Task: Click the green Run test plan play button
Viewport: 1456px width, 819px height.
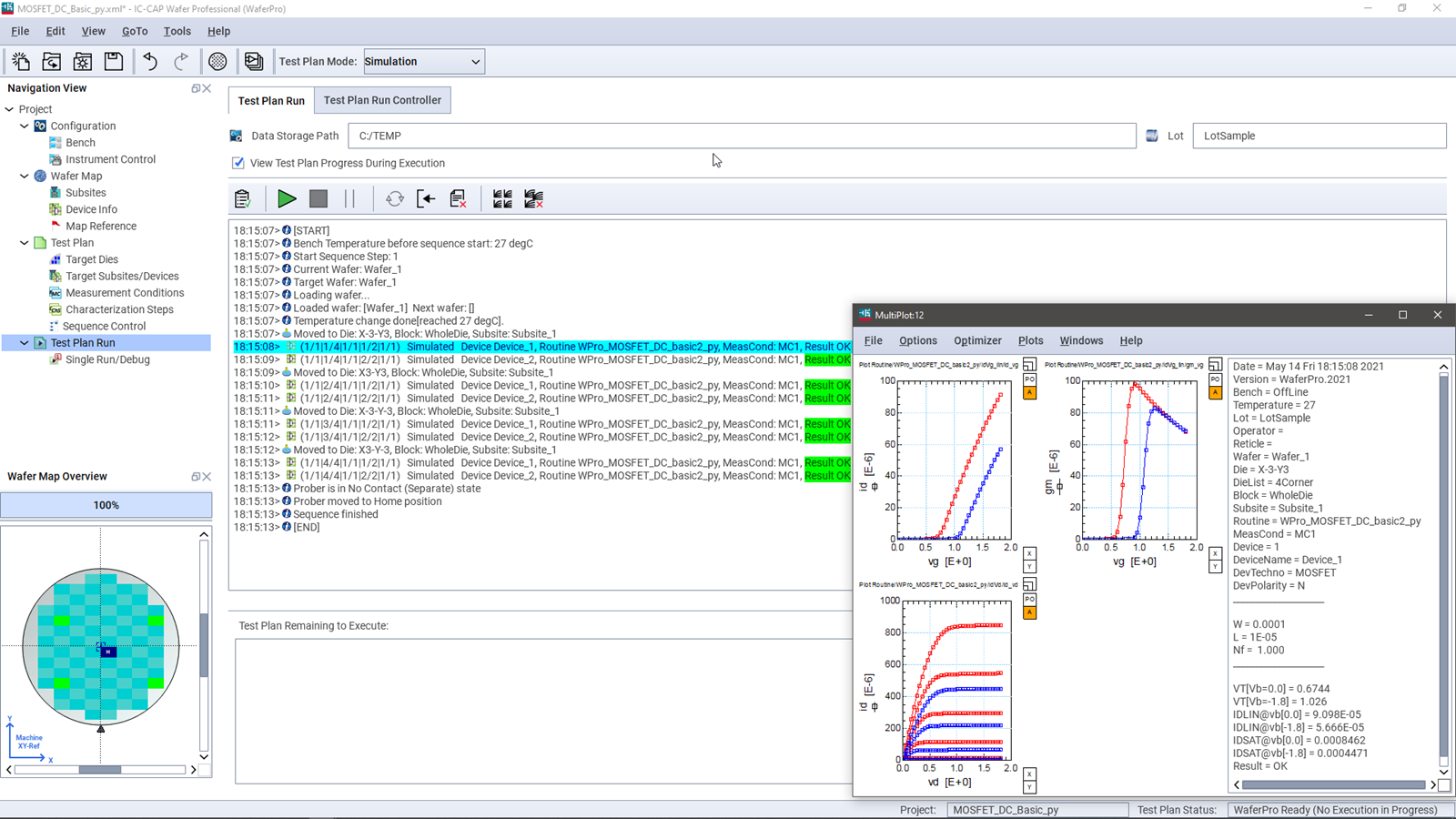Action: (x=287, y=198)
